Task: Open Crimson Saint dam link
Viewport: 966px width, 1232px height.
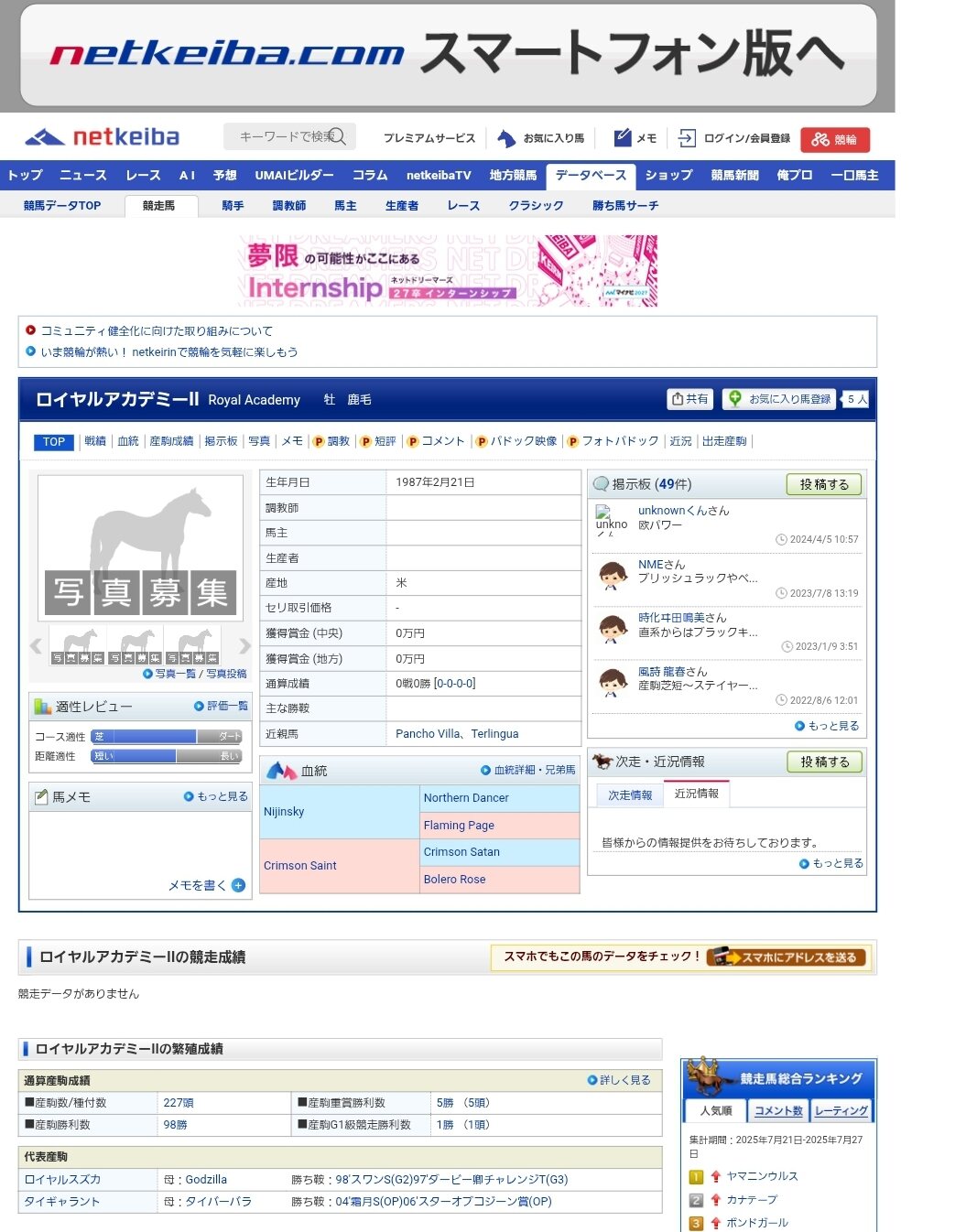Action: tap(300, 866)
